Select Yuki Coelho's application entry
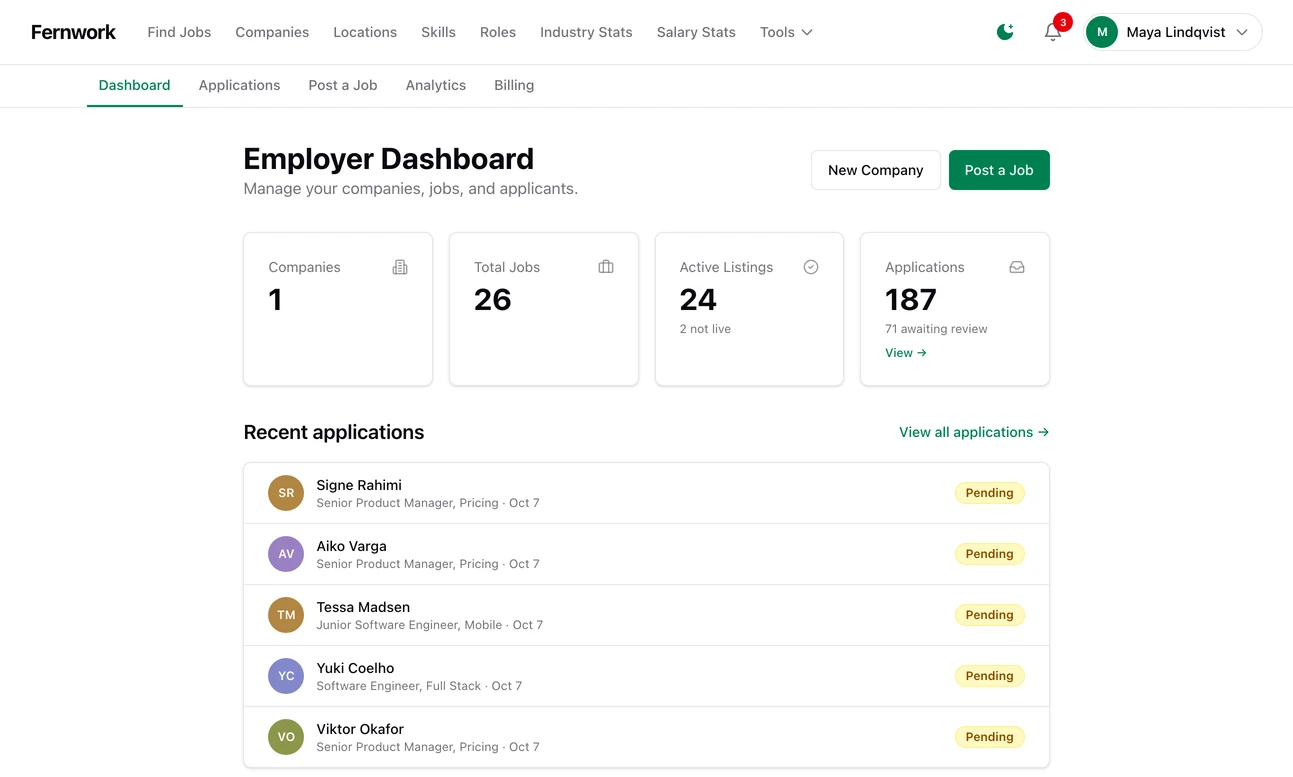 pyautogui.click(x=647, y=676)
